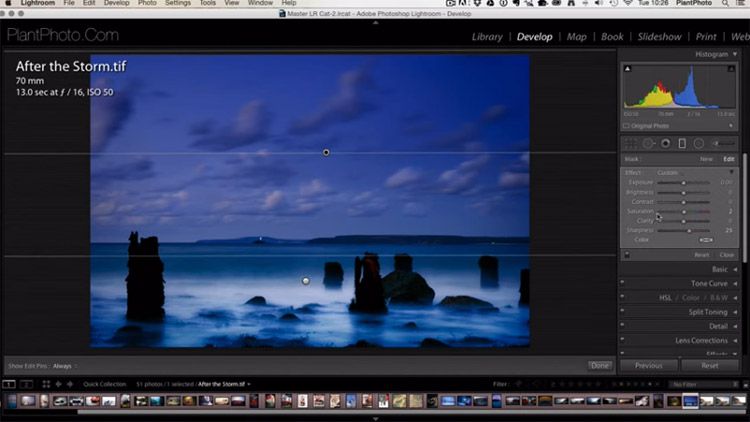Click the Saturation slider in Effect panel
The image size is (750, 422).
(684, 211)
